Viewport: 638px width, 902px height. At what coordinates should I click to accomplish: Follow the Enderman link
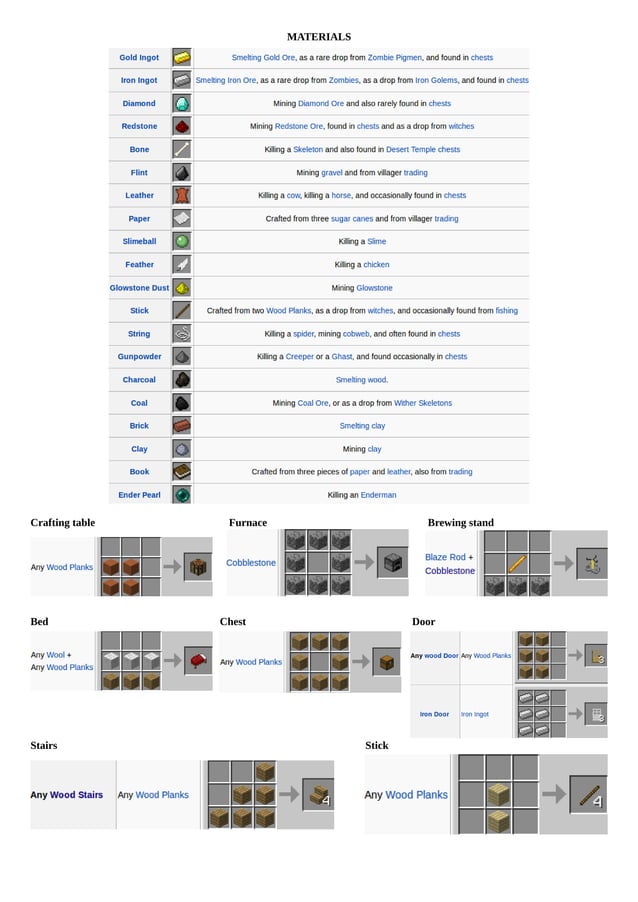click(379, 495)
